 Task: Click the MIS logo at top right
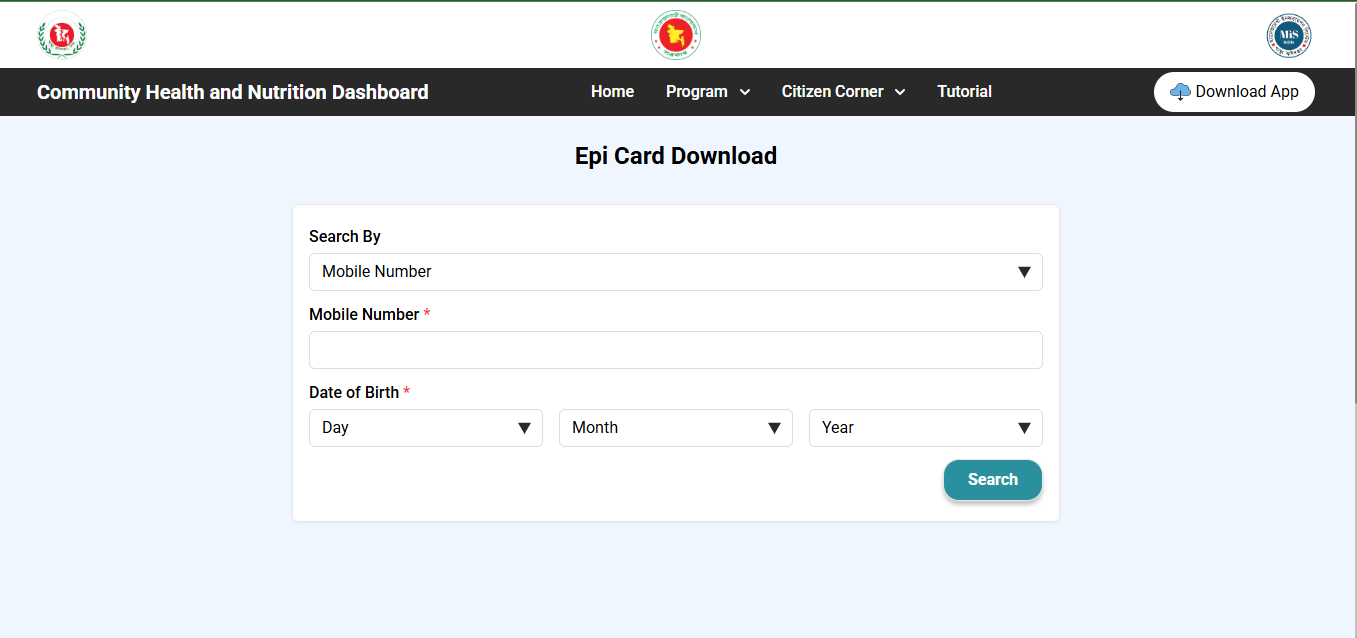1288,34
